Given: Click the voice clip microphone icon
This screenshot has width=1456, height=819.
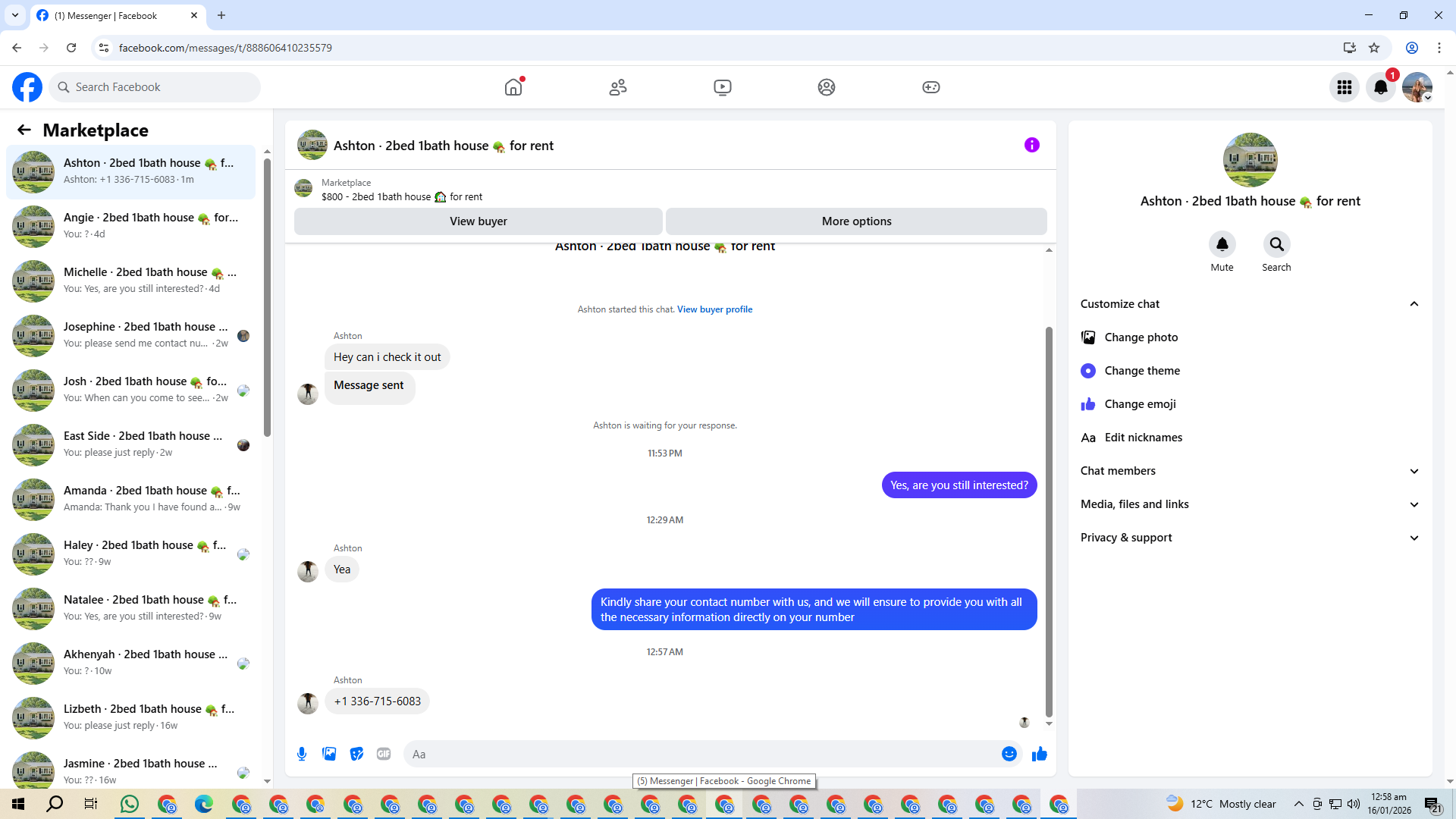Looking at the screenshot, I should tap(302, 754).
